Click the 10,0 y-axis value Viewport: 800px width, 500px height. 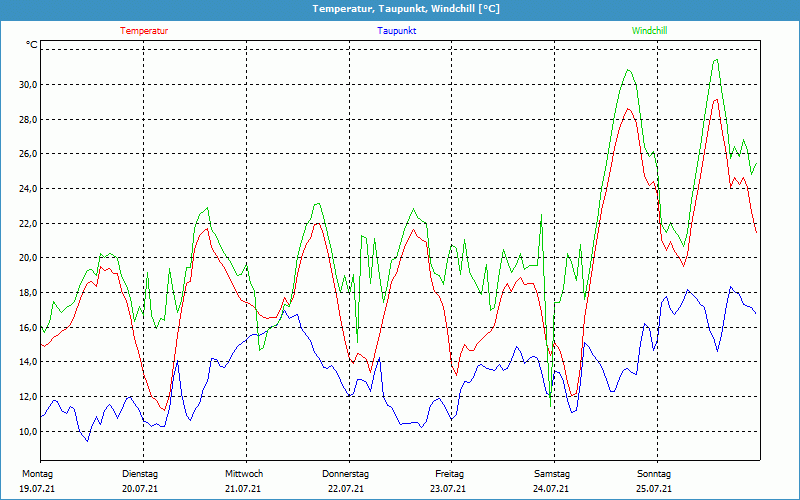click(28, 432)
